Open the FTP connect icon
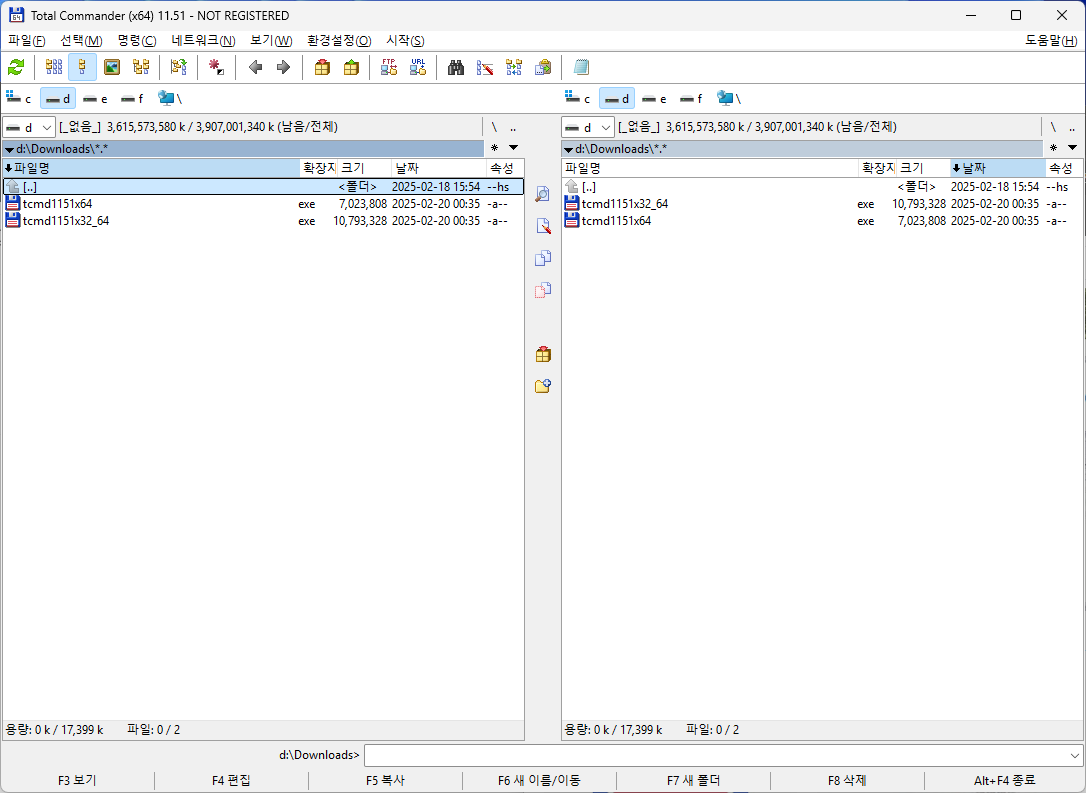This screenshot has width=1086, height=793. tap(389, 67)
